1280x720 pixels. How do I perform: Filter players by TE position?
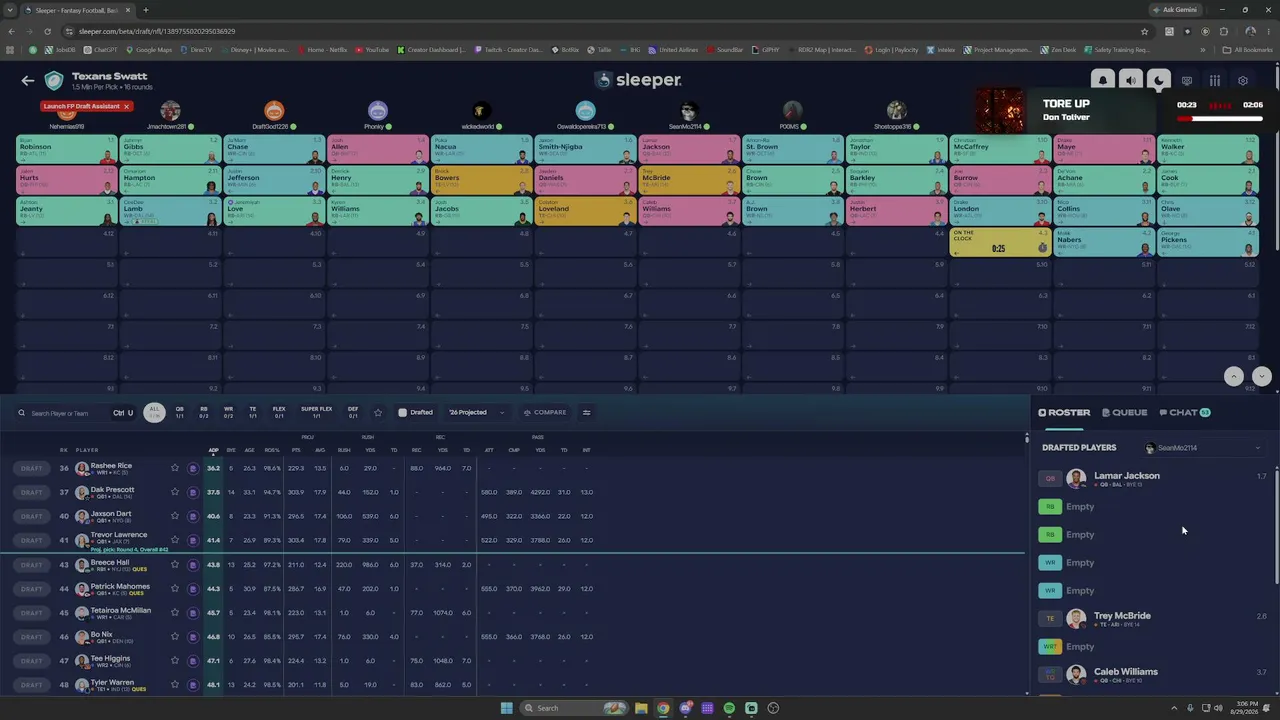[x=253, y=412]
